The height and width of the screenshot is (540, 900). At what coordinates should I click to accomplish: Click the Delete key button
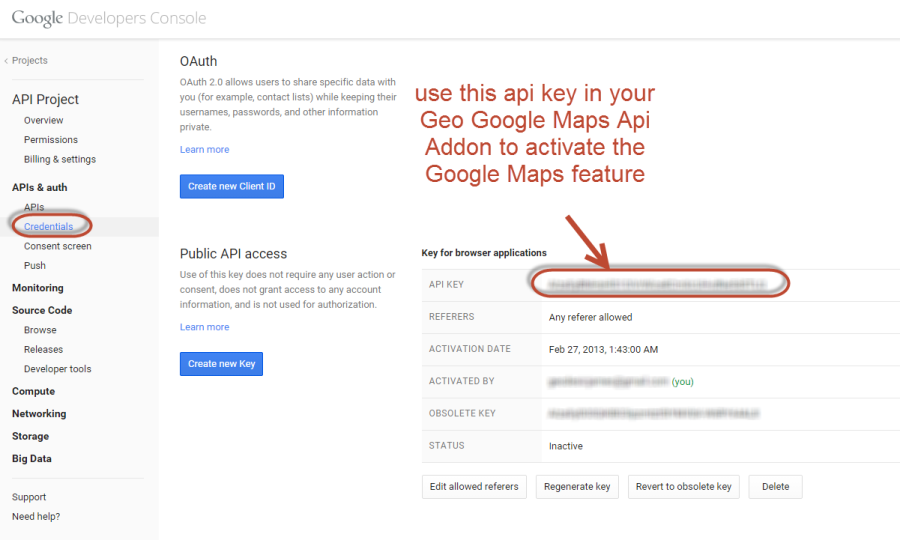click(775, 487)
